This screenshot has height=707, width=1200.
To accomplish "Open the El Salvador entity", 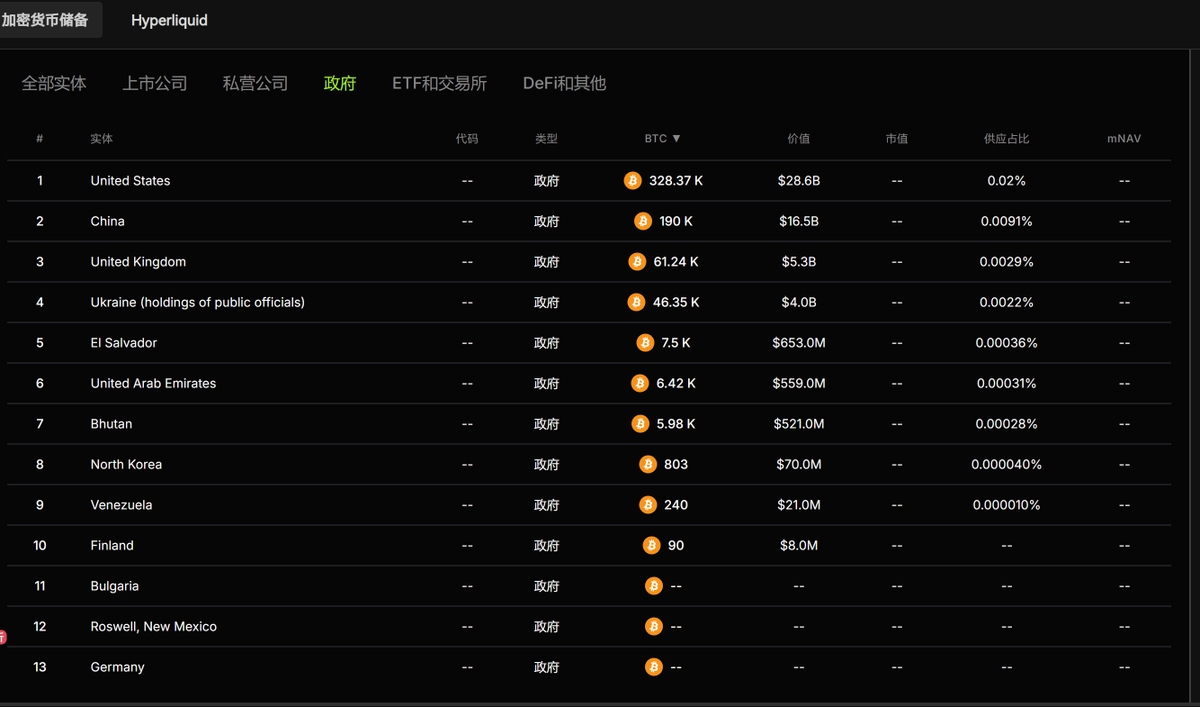I will [123, 343].
